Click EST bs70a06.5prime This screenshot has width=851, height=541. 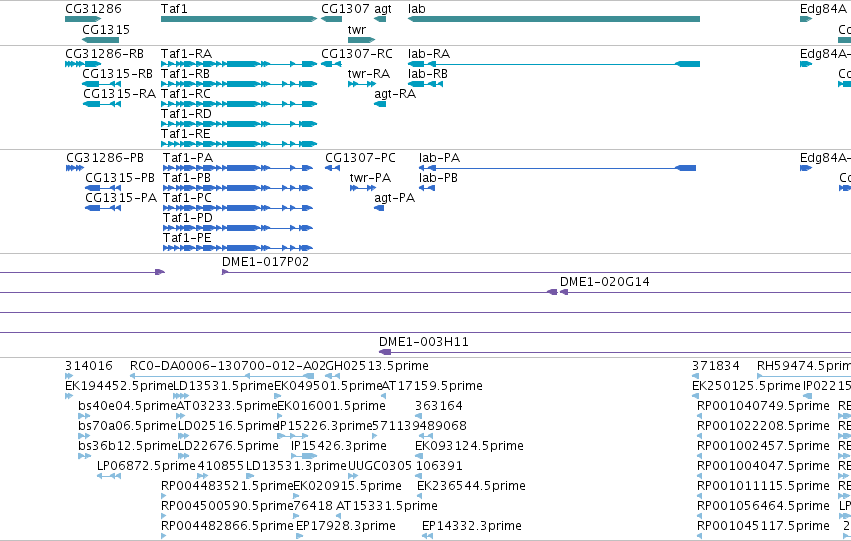click(x=84, y=436)
